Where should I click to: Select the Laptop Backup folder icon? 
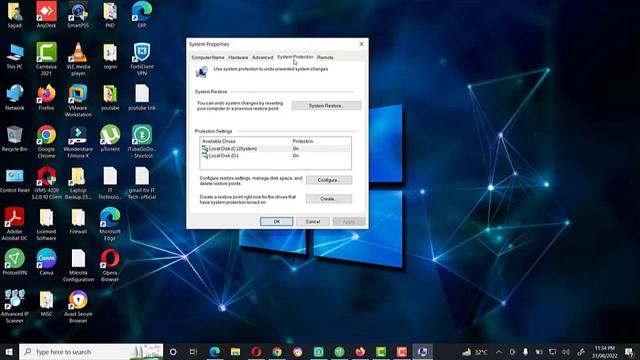pyautogui.click(x=78, y=183)
